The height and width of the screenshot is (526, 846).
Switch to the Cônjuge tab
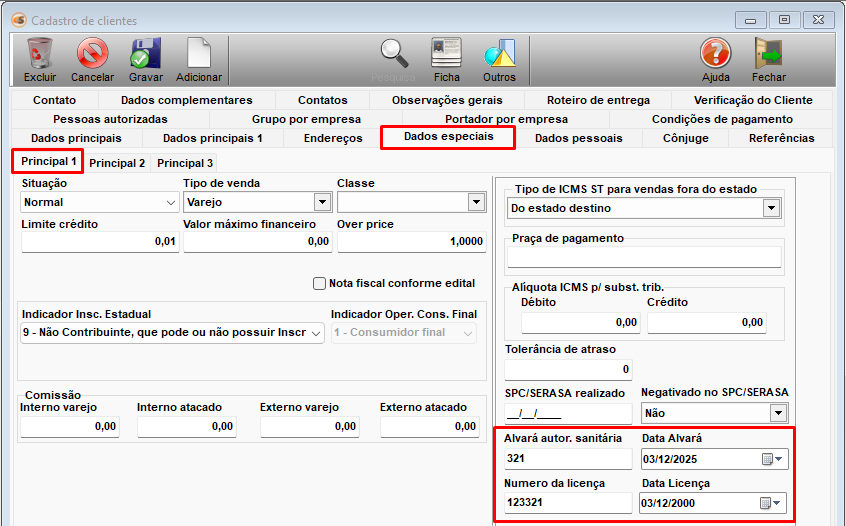click(686, 138)
